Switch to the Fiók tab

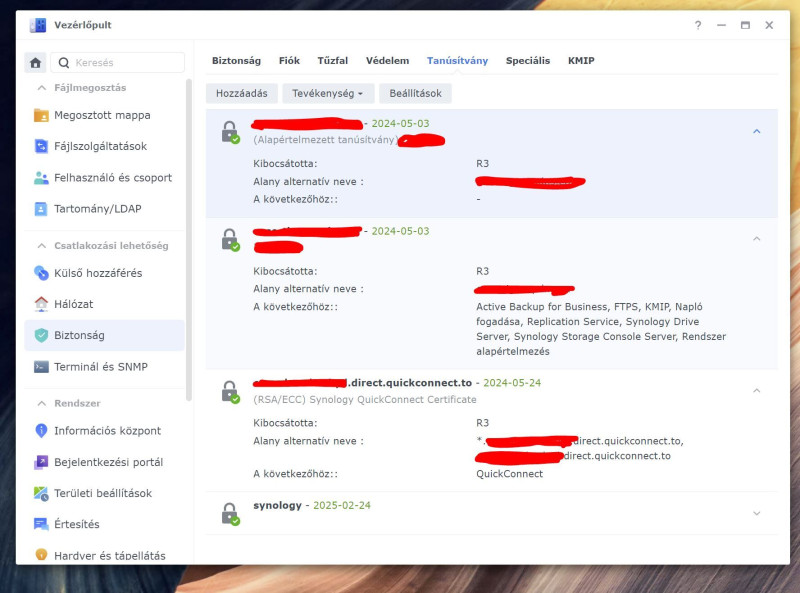[289, 61]
